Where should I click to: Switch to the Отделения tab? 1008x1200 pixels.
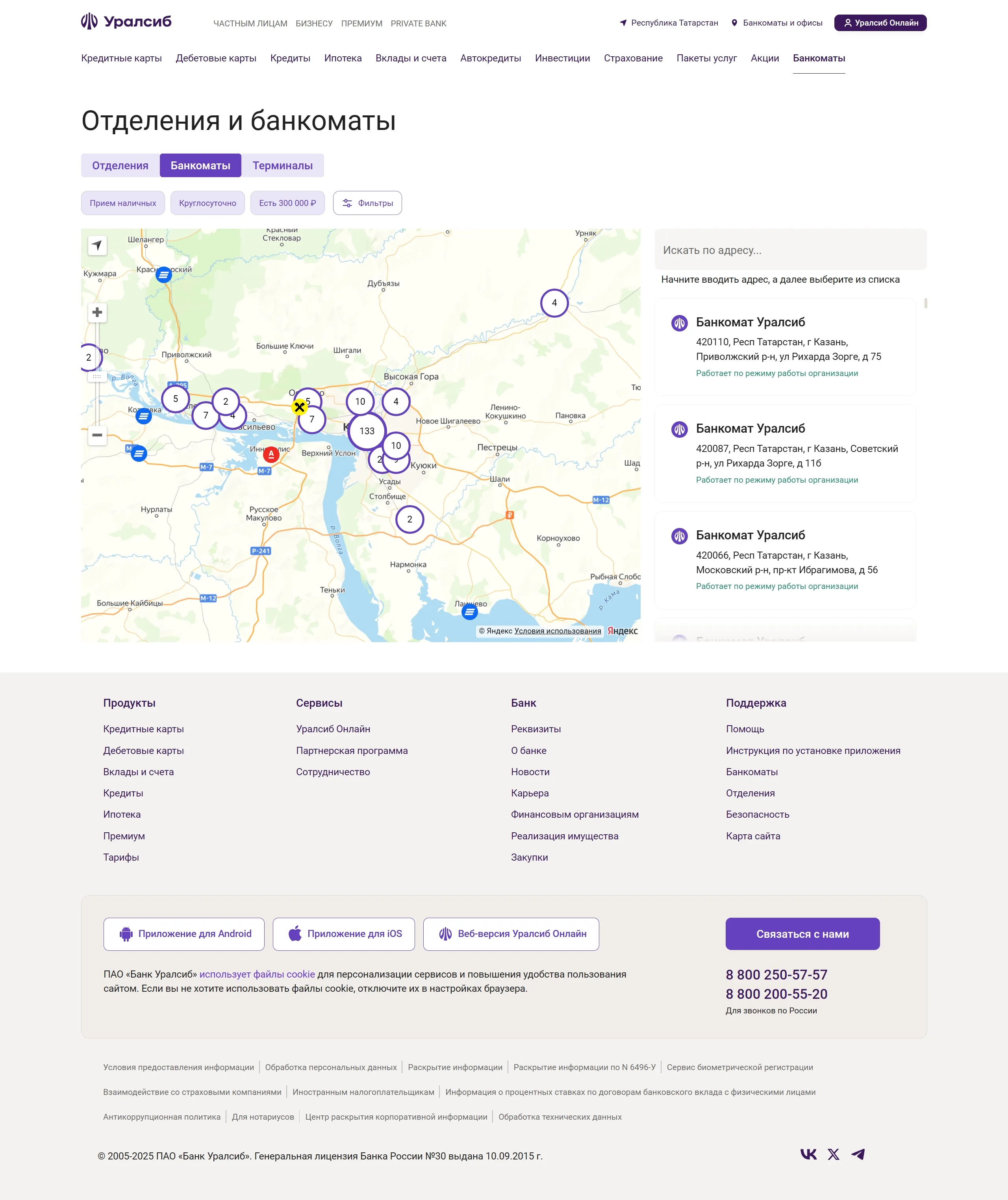(x=120, y=165)
